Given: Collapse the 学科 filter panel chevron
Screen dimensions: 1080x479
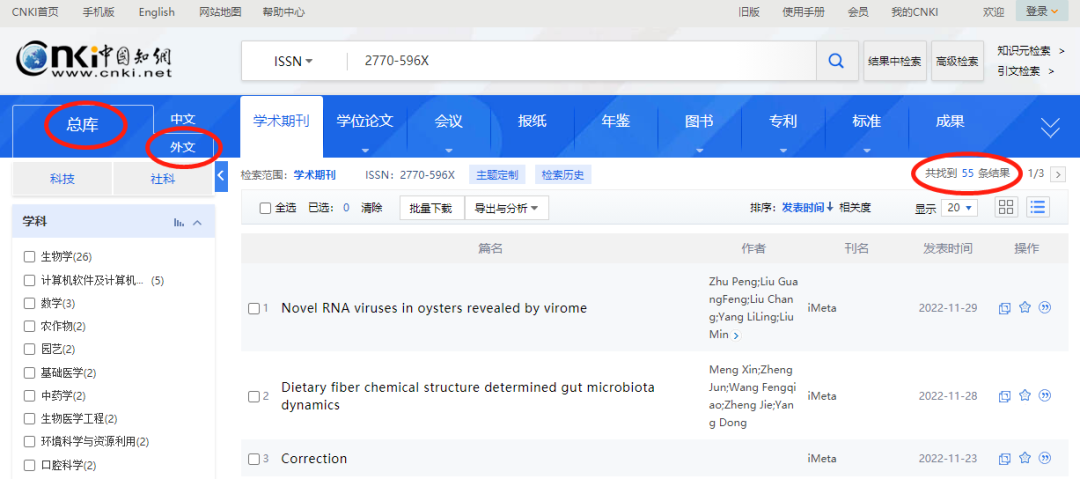Looking at the screenshot, I should pos(198,222).
